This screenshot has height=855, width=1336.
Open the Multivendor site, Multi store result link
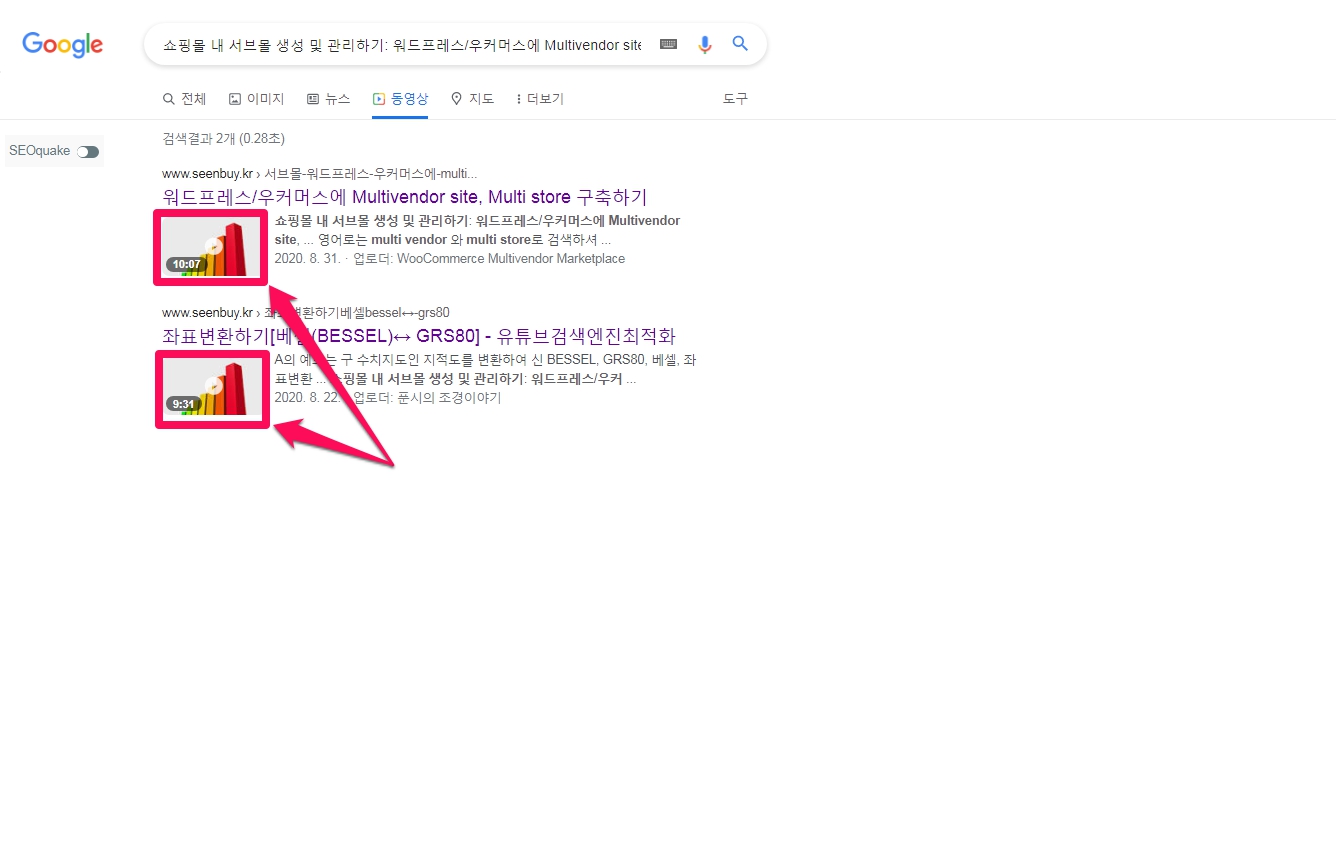tap(405, 197)
